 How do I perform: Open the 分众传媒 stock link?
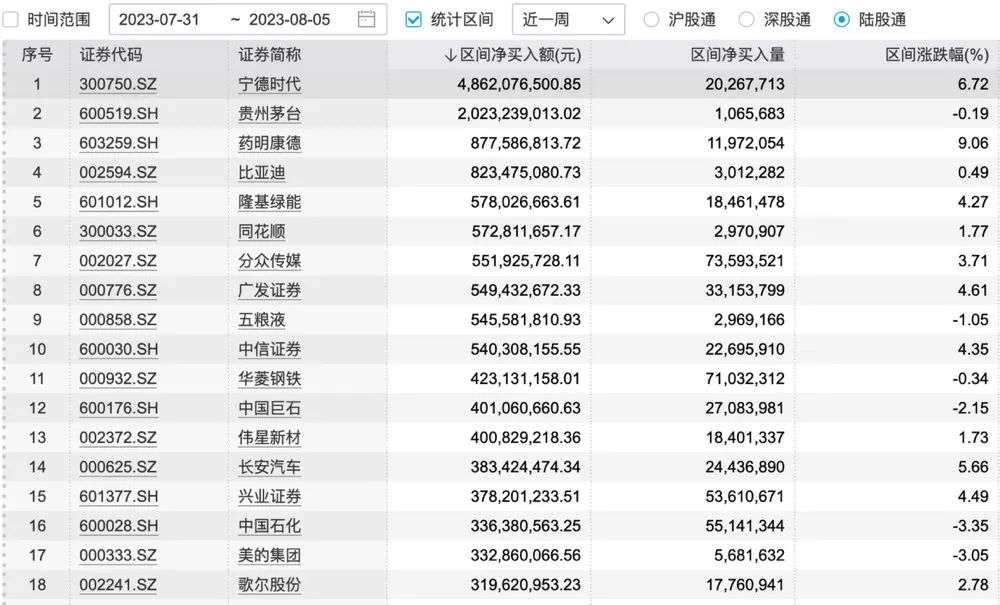pos(269,261)
